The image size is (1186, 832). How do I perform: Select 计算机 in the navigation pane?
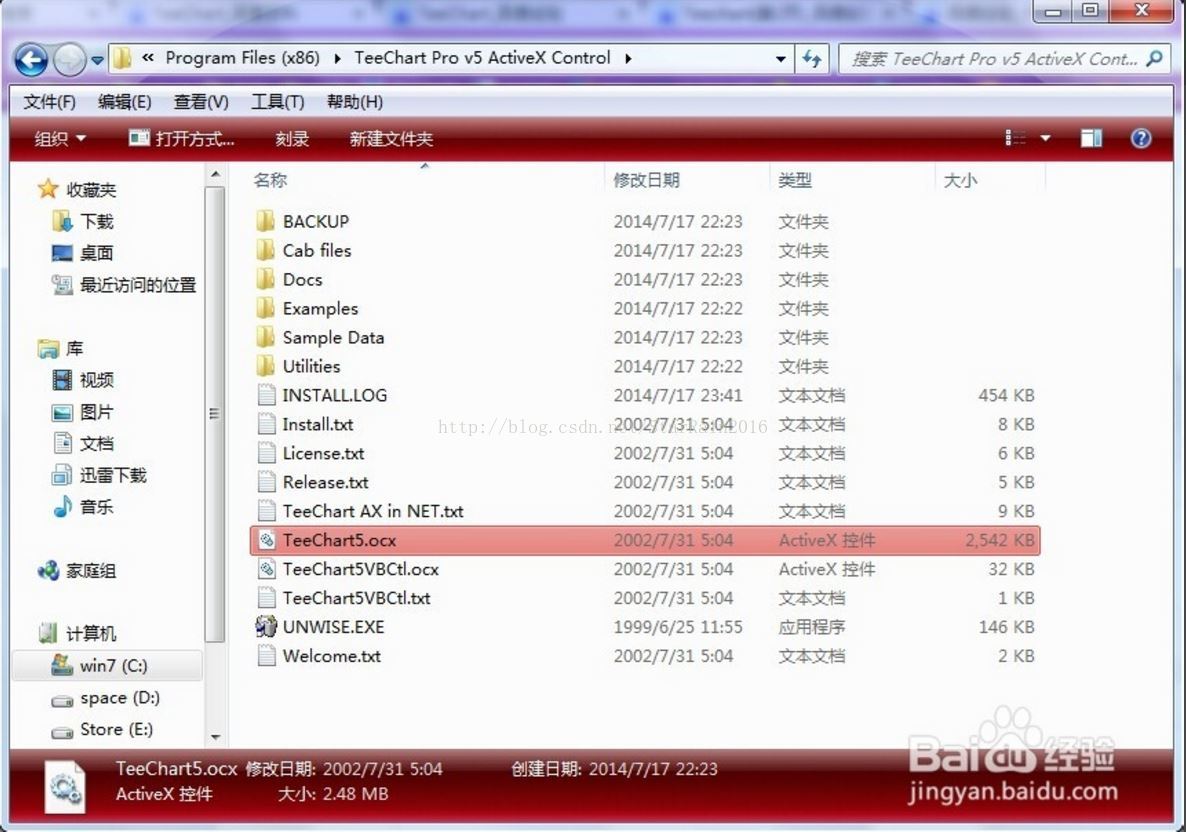click(77, 633)
